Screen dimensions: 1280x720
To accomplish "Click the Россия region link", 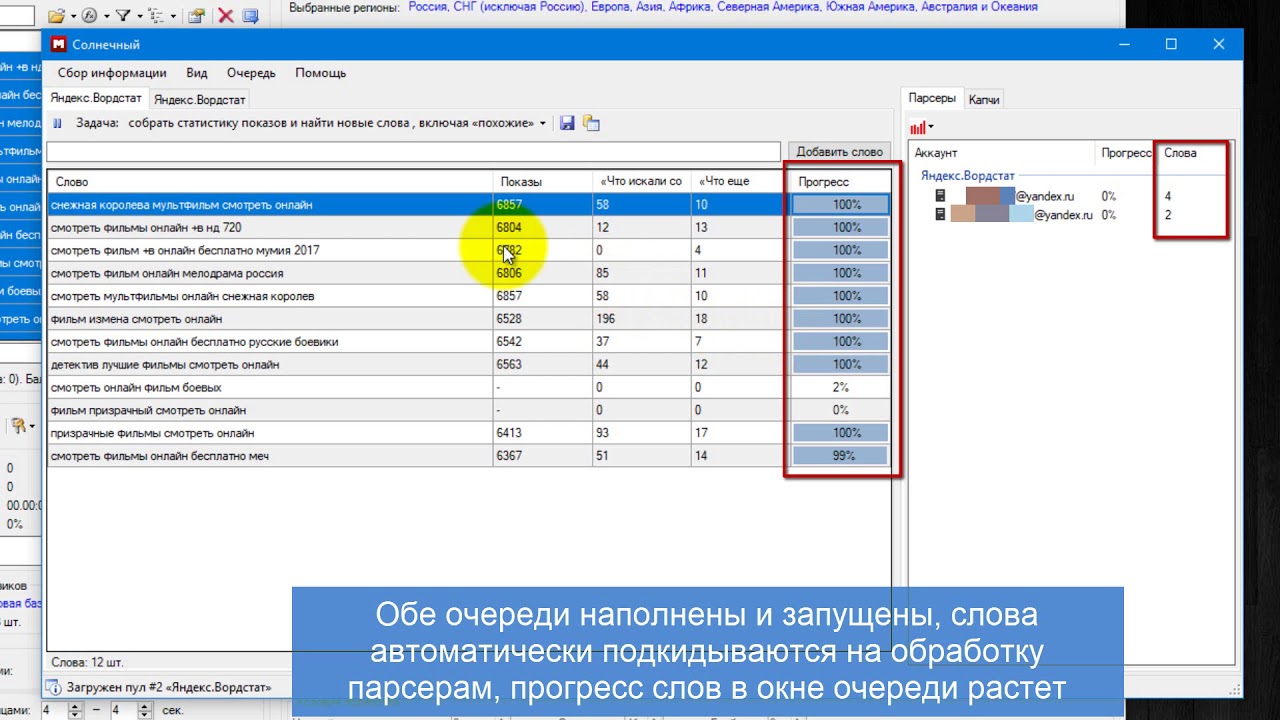I will point(427,7).
